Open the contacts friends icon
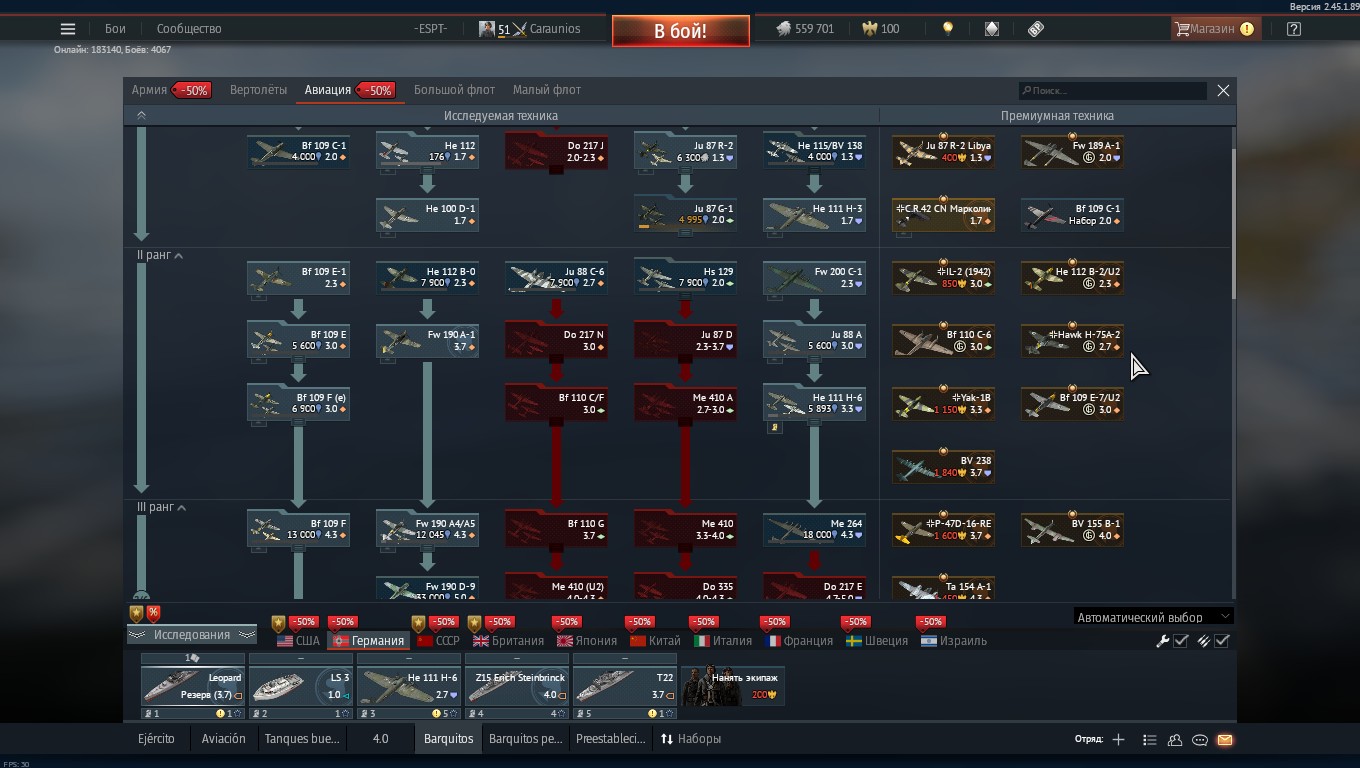The width and height of the screenshot is (1360, 768). tap(1175, 740)
